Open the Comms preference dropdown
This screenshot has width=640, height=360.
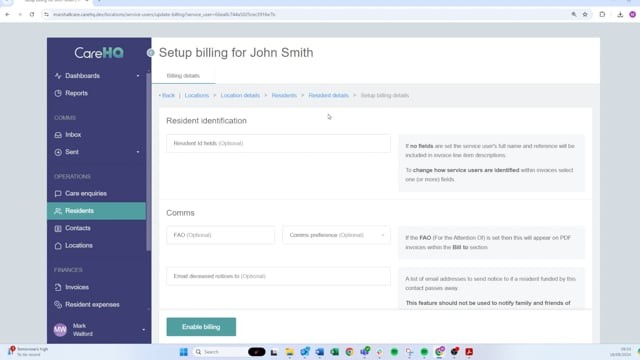pyautogui.click(x=336, y=235)
